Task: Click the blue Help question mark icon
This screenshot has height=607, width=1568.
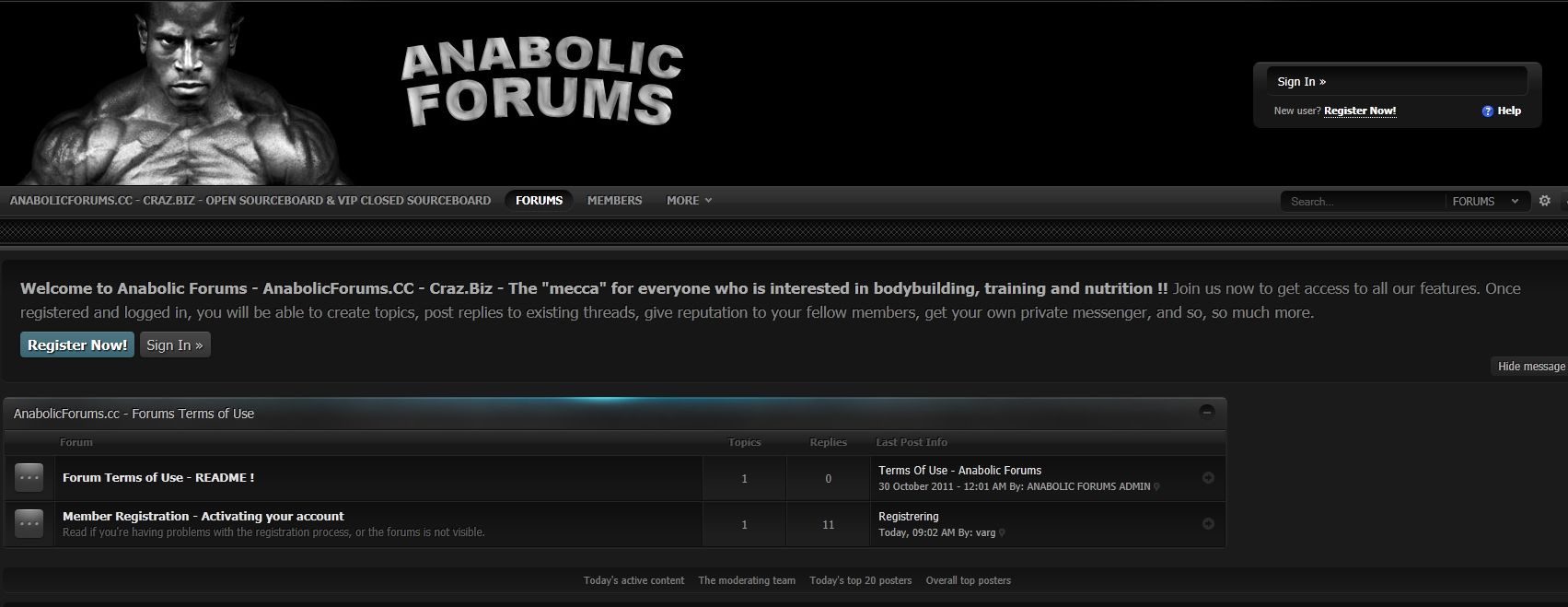Action: click(1487, 111)
